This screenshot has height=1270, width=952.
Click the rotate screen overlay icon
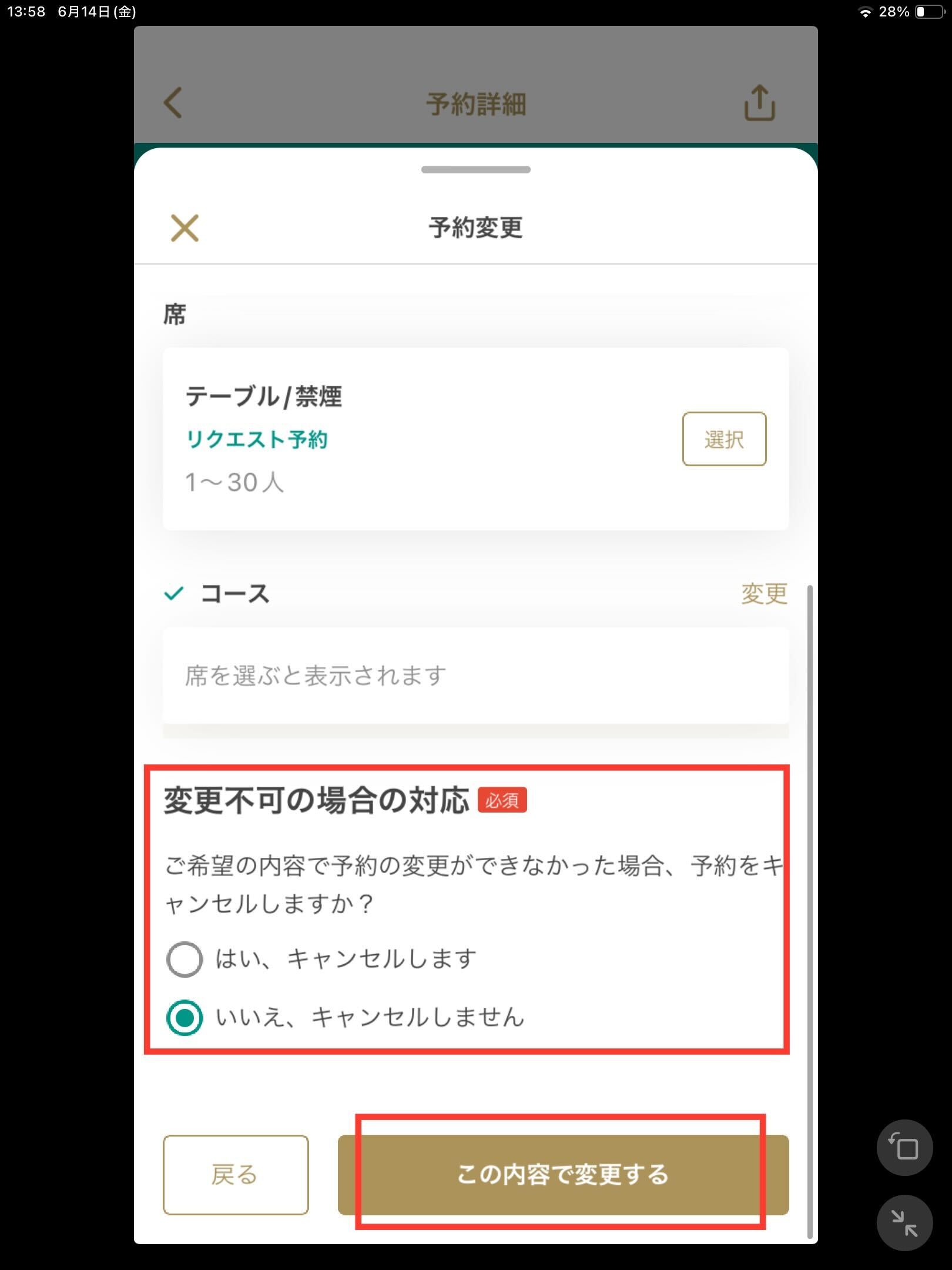[904, 1148]
